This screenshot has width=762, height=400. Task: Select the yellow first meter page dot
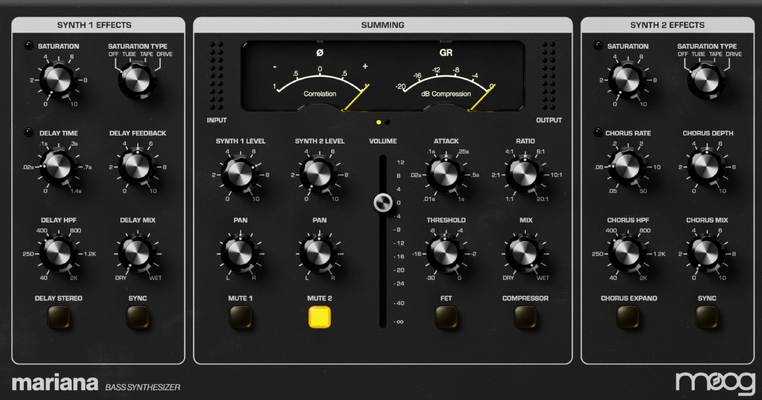[x=379, y=122]
